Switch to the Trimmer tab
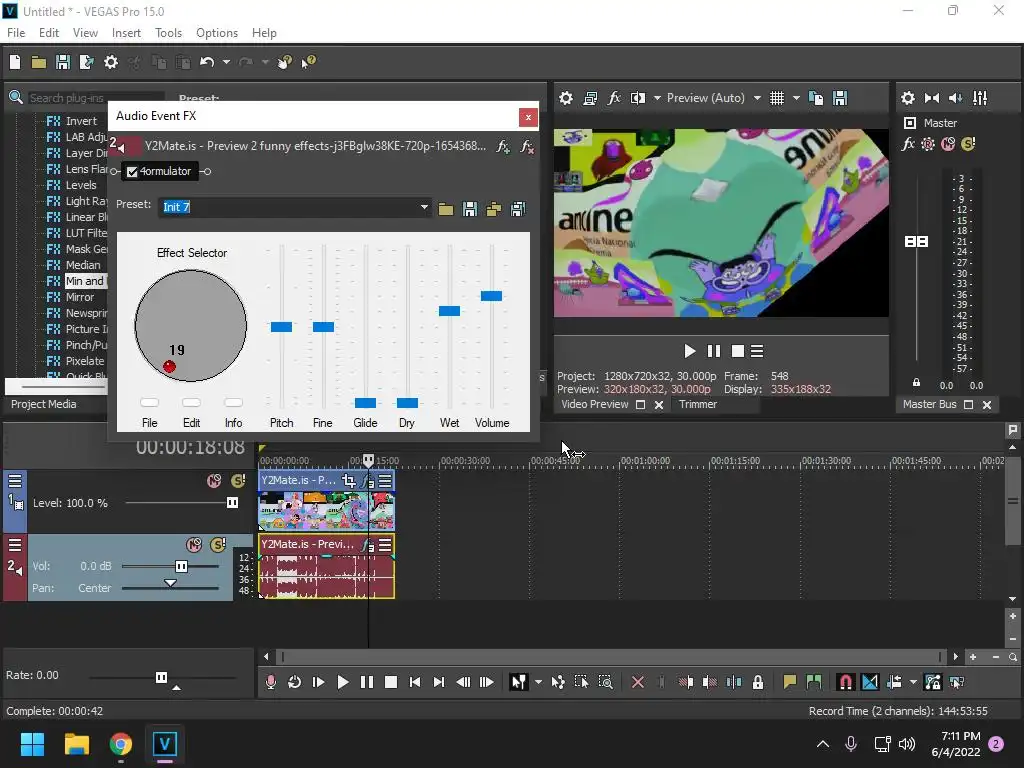1024x768 pixels. pos(697,404)
